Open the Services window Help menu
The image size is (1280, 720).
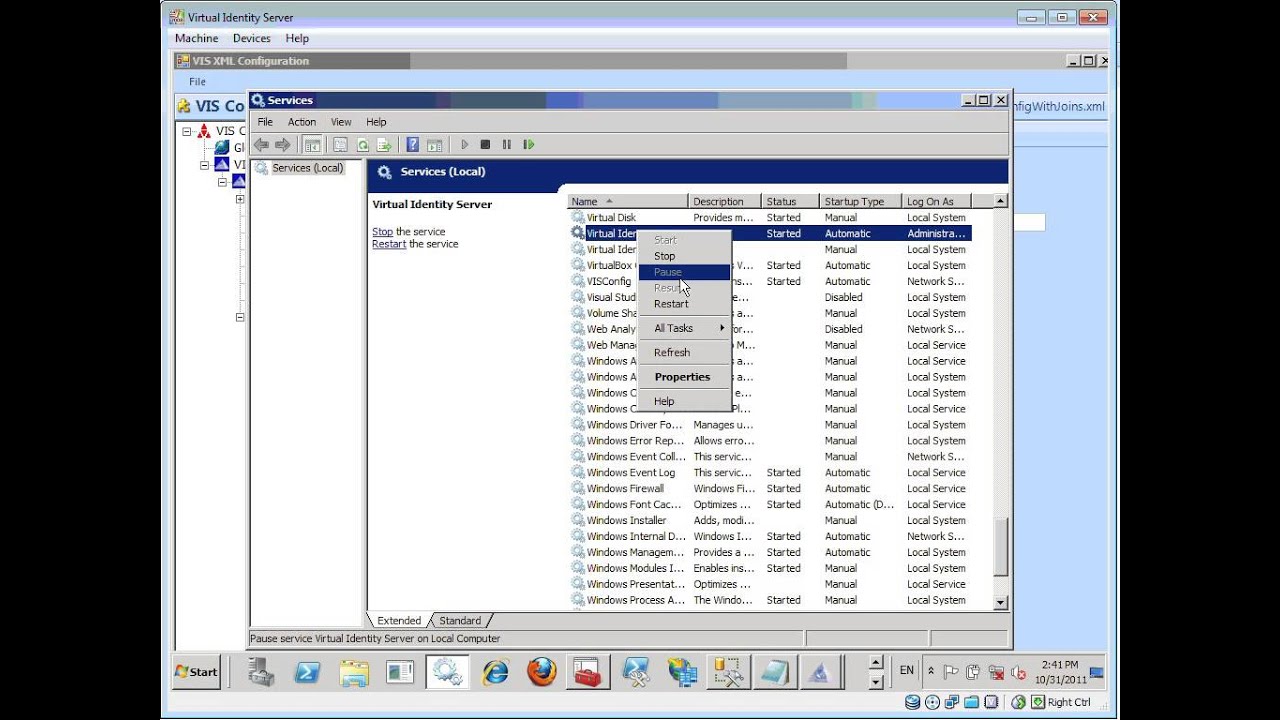[376, 122]
